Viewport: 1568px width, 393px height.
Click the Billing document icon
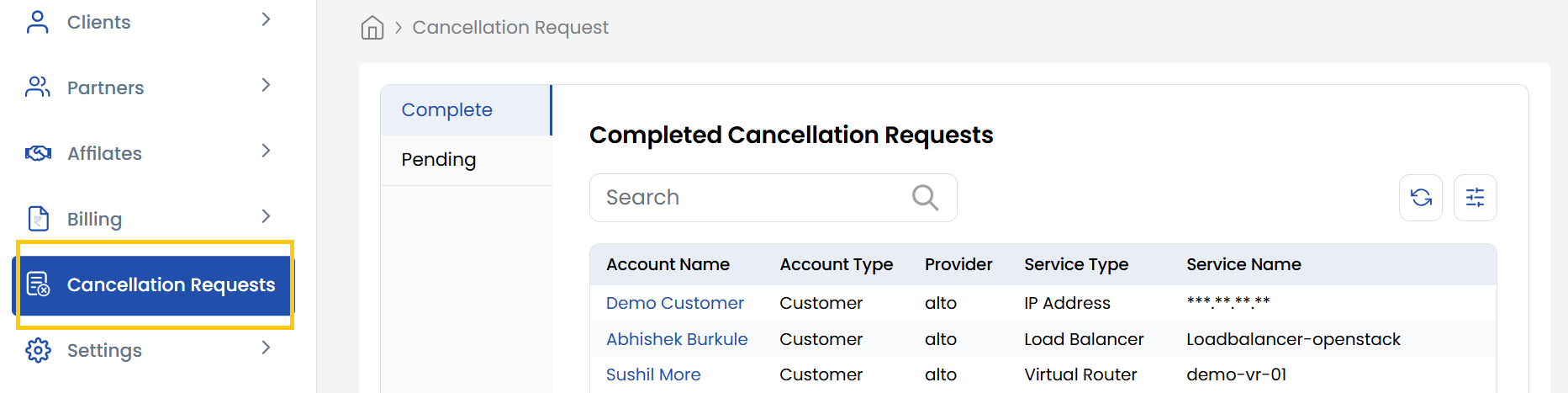(x=38, y=219)
